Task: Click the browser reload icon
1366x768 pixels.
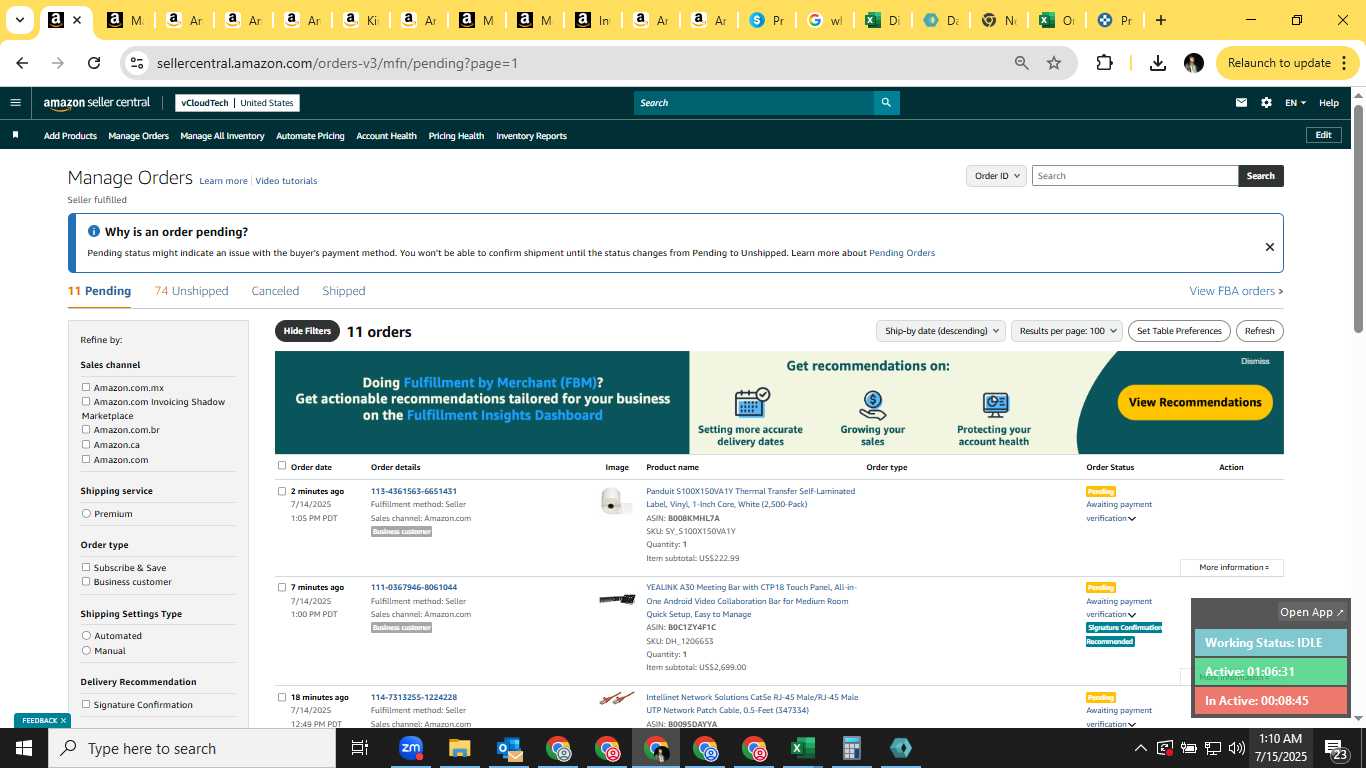Action: click(x=94, y=63)
